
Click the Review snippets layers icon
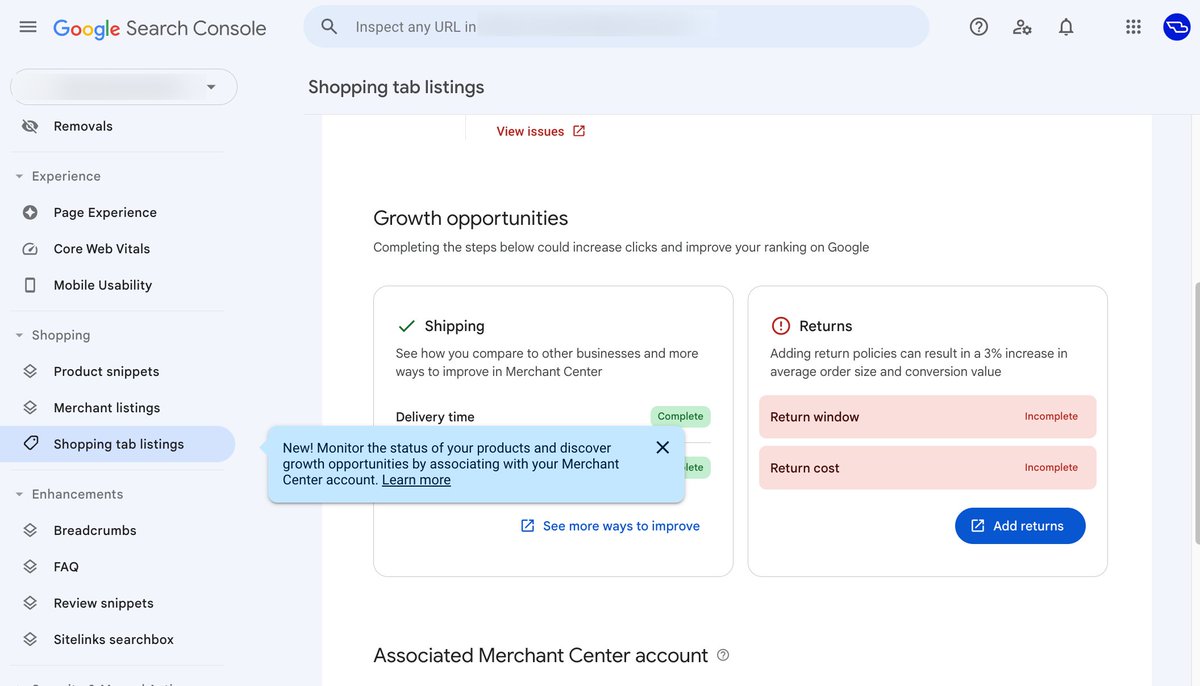coord(30,603)
